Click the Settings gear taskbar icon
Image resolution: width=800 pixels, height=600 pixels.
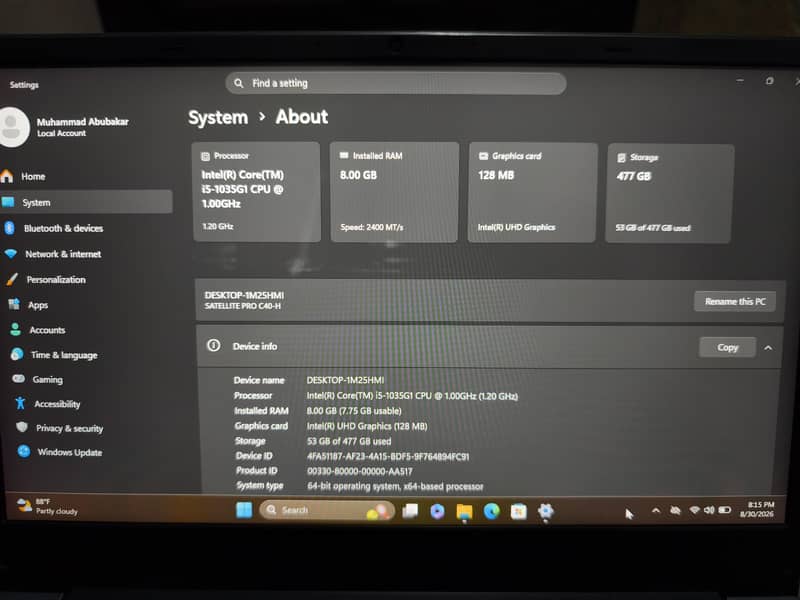point(545,511)
